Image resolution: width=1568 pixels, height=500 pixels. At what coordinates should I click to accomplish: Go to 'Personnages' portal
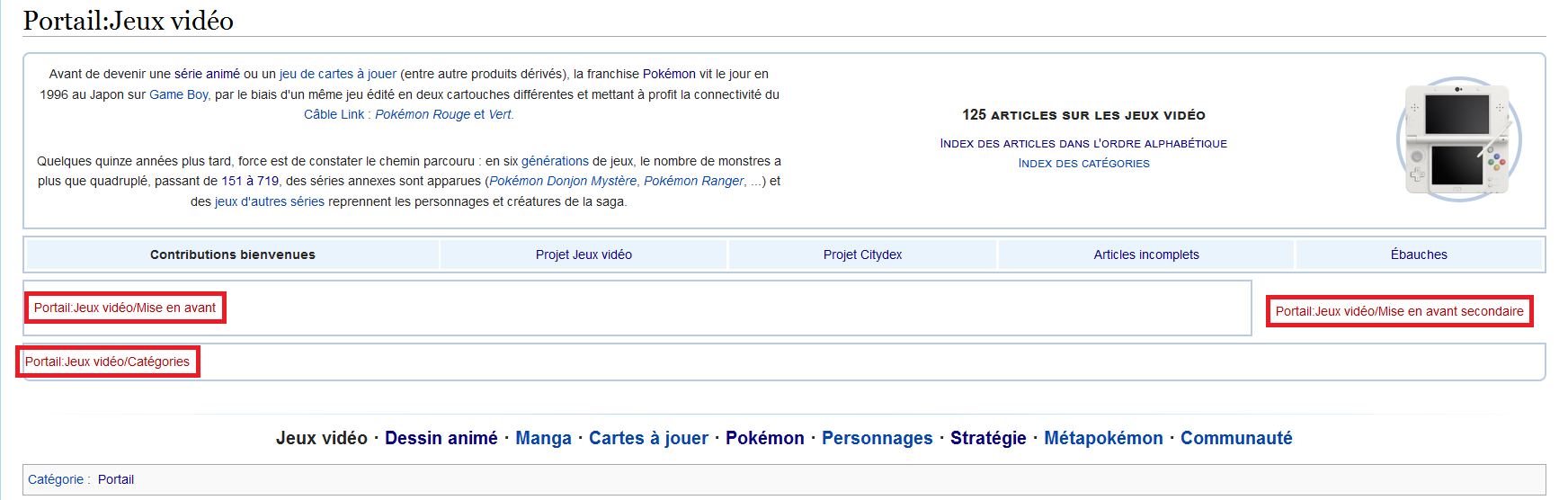pyautogui.click(x=878, y=438)
